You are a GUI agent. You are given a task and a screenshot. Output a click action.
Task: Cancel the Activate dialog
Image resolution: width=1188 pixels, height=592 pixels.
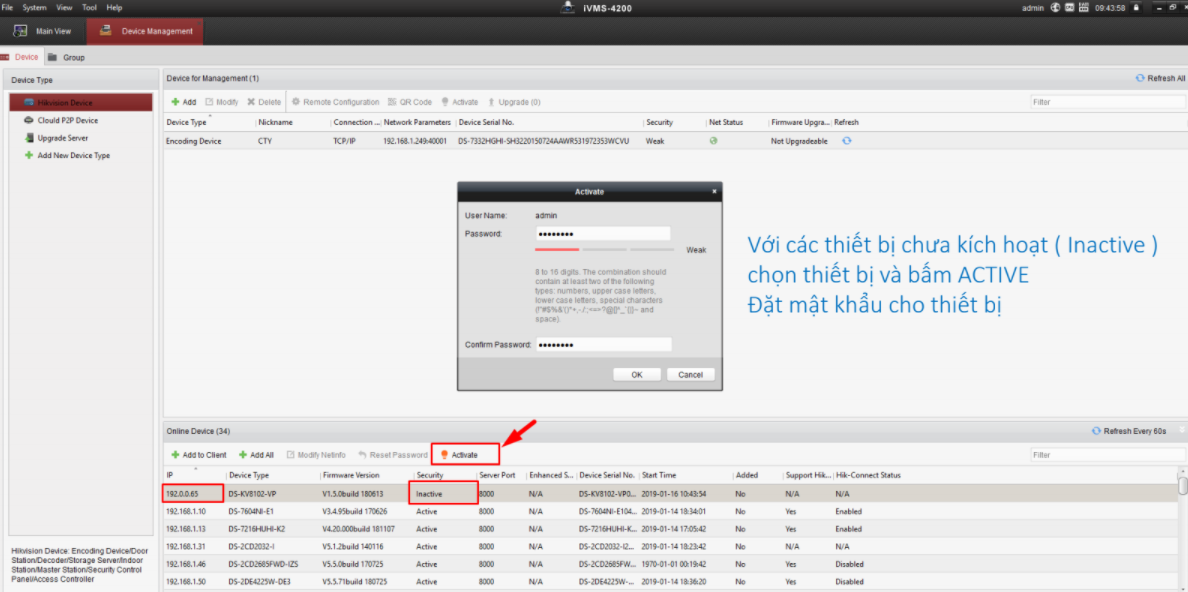(x=690, y=373)
